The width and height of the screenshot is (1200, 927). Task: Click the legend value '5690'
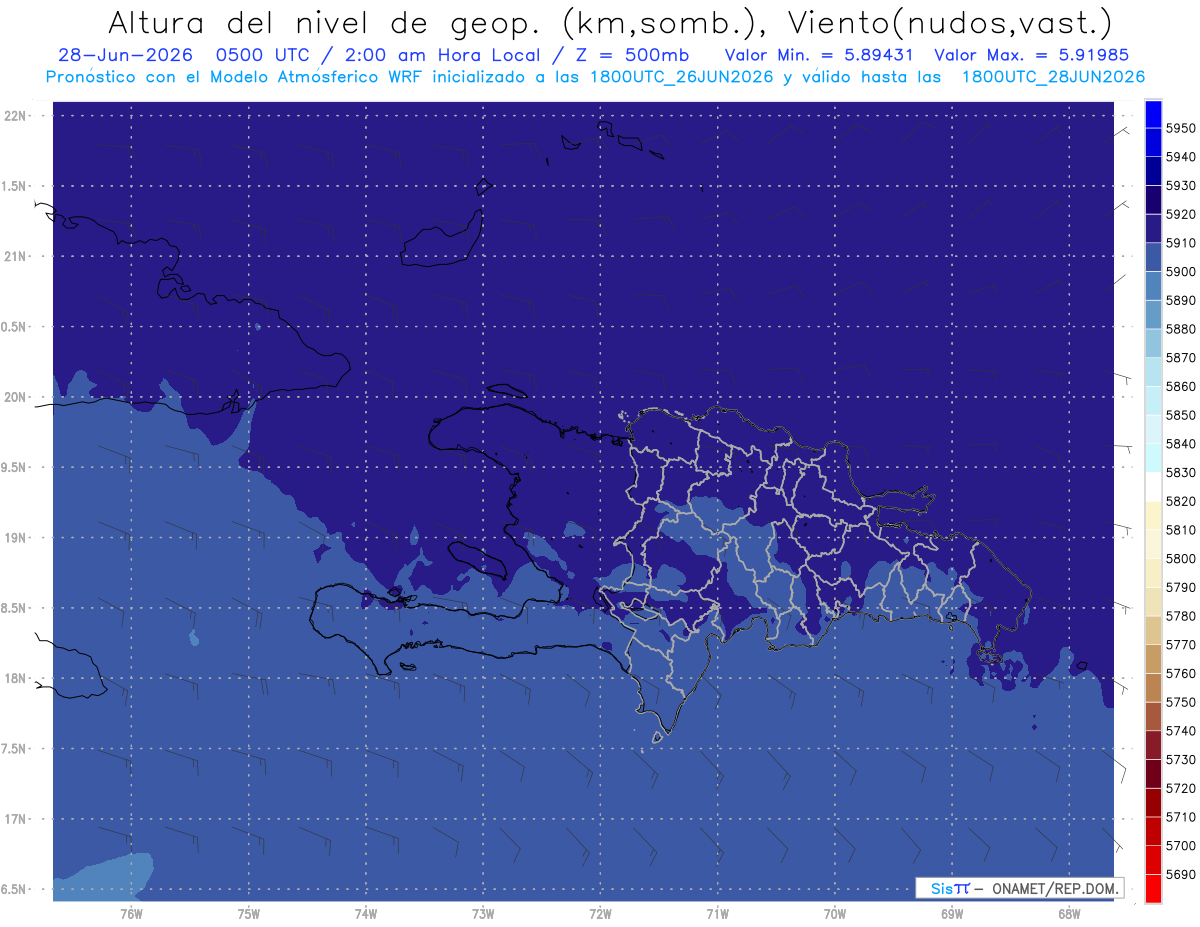(1181, 874)
